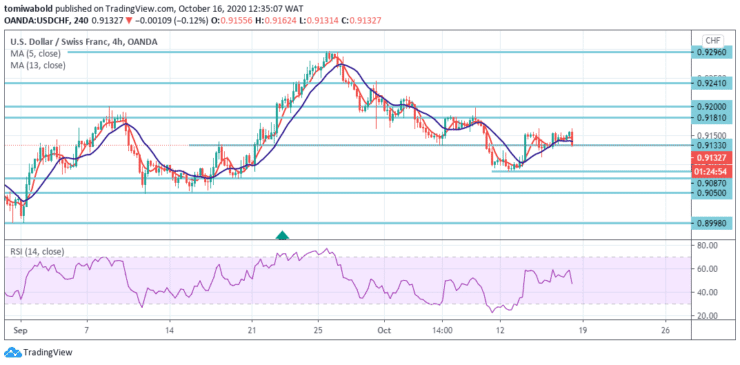Click the 0.89980 price level label
Viewport: 740px width, 365px height.
pyautogui.click(x=712, y=224)
